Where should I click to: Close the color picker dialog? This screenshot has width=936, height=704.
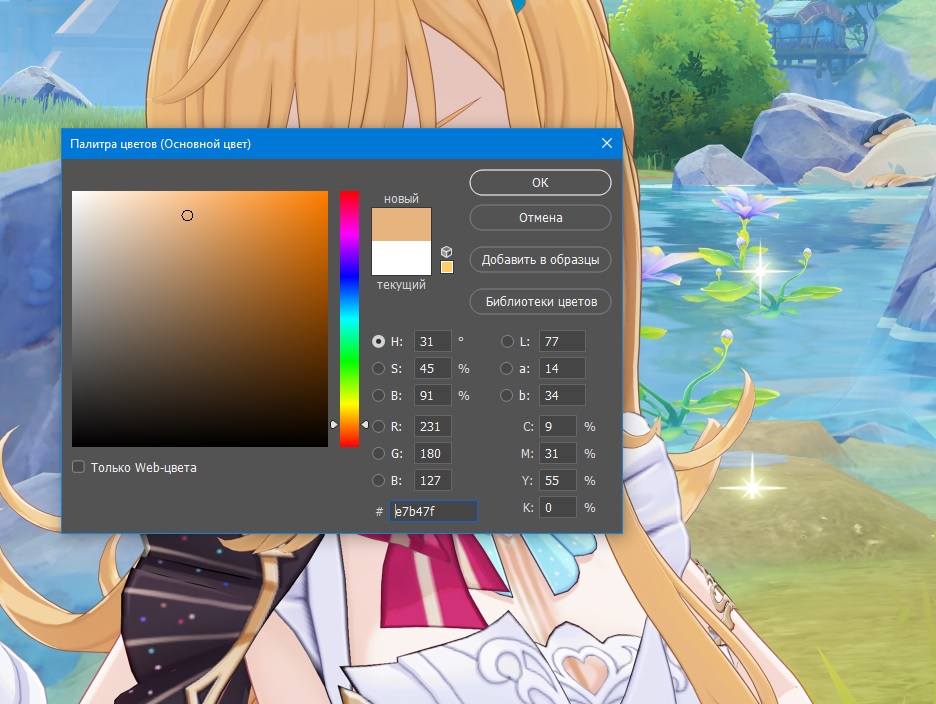607,143
